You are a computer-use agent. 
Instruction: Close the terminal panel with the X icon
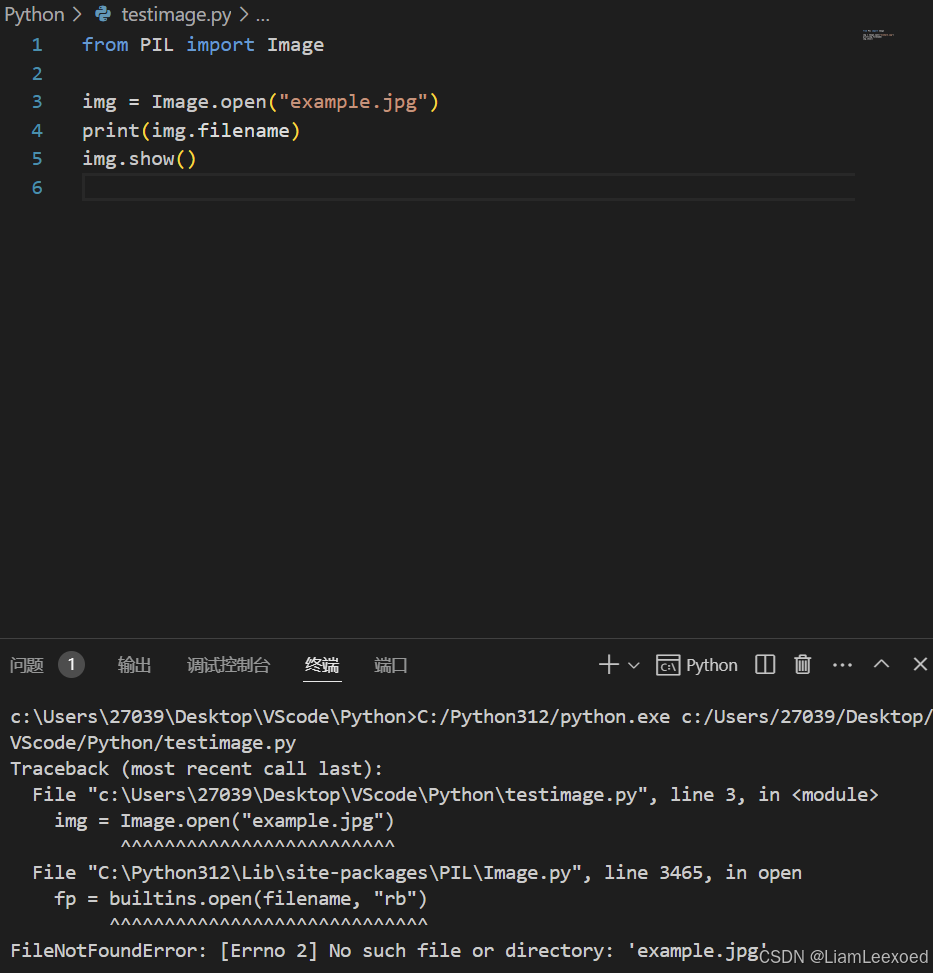point(921,664)
